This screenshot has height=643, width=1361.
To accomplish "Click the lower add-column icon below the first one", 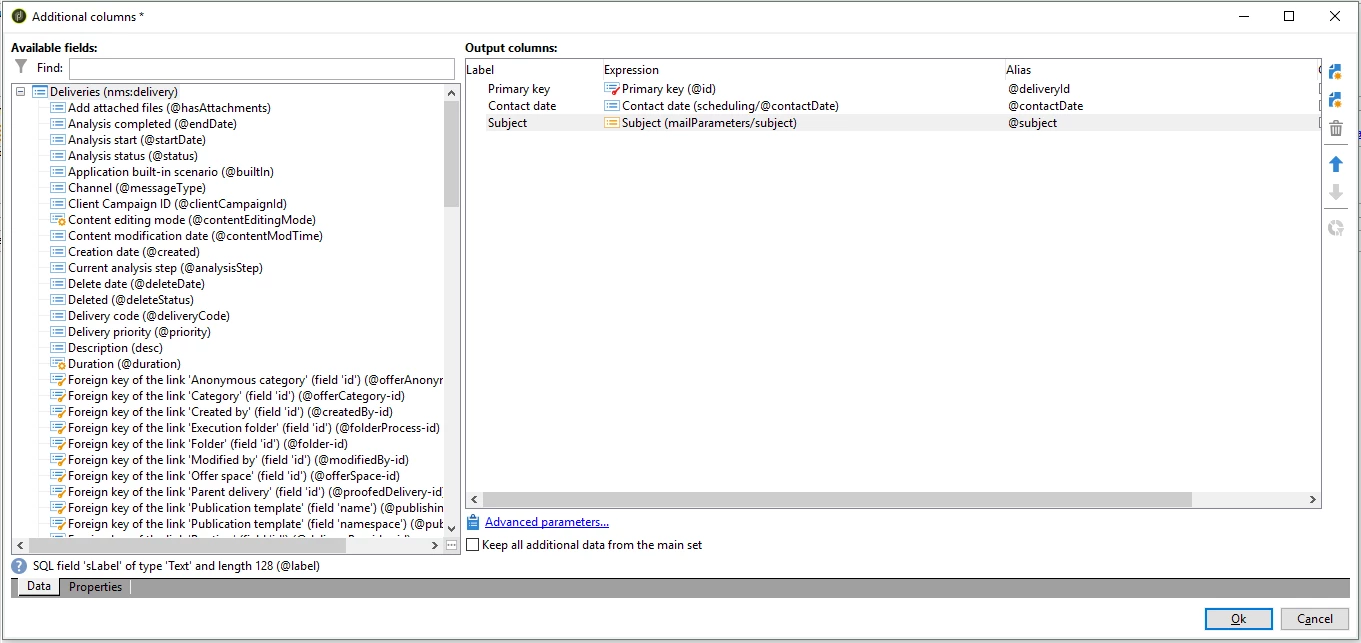I will pyautogui.click(x=1335, y=99).
